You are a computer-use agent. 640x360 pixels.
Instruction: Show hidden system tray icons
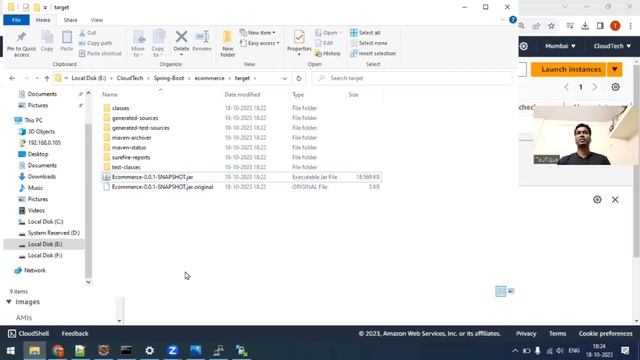pos(515,350)
